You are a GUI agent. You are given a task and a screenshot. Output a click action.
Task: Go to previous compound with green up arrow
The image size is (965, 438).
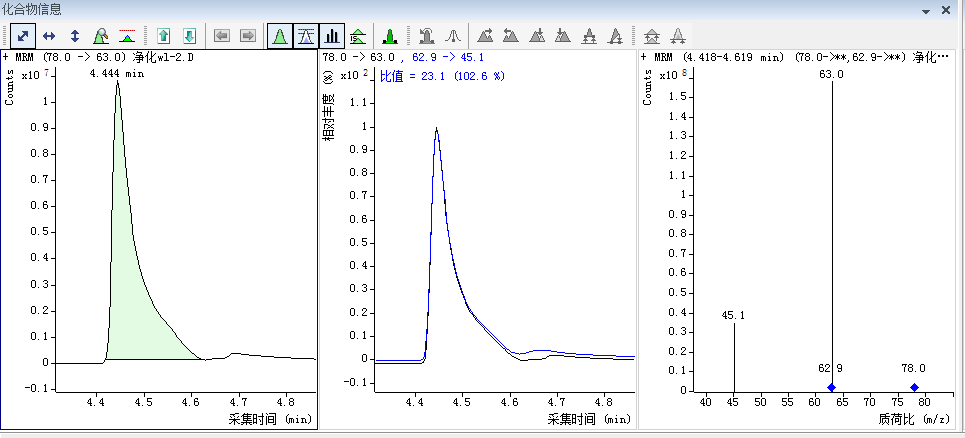[164, 36]
